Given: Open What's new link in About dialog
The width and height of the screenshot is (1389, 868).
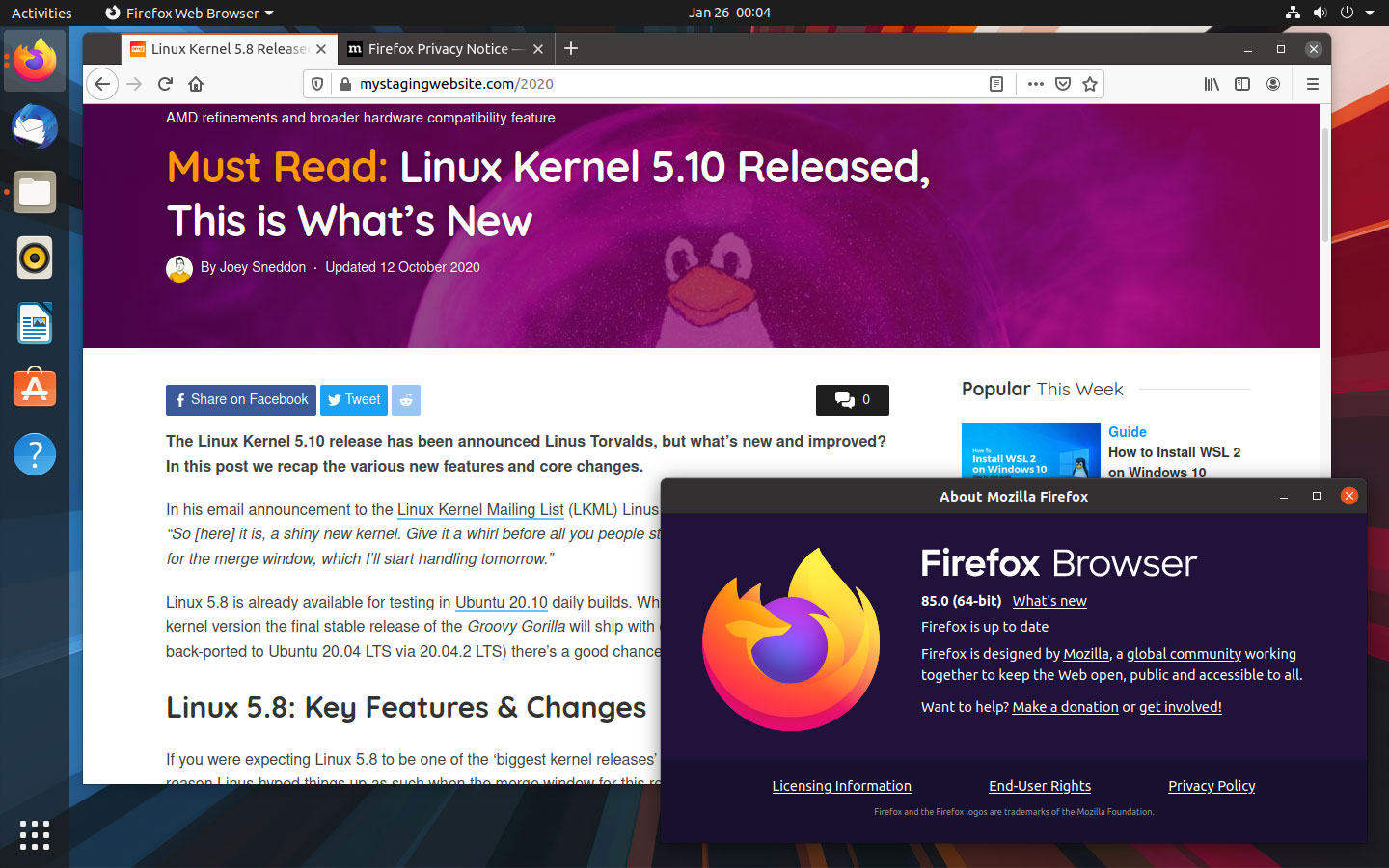Looking at the screenshot, I should pos(1049,601).
